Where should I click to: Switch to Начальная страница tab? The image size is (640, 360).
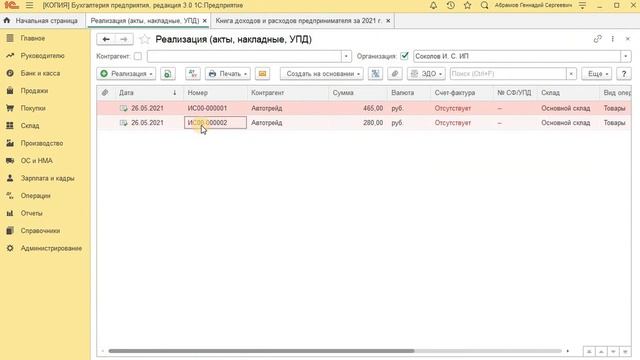(x=42, y=20)
